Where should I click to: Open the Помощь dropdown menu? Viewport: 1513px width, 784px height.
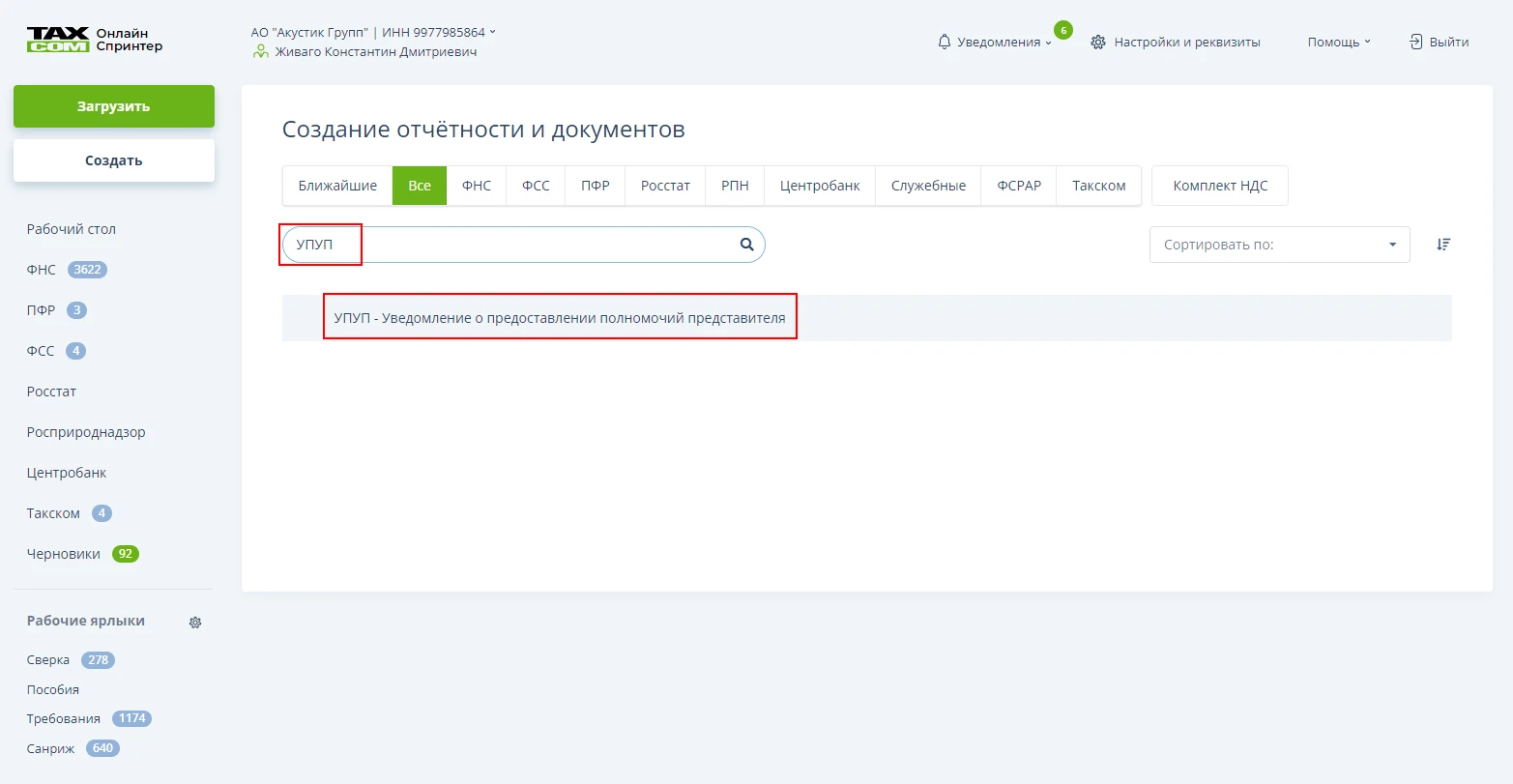point(1339,42)
